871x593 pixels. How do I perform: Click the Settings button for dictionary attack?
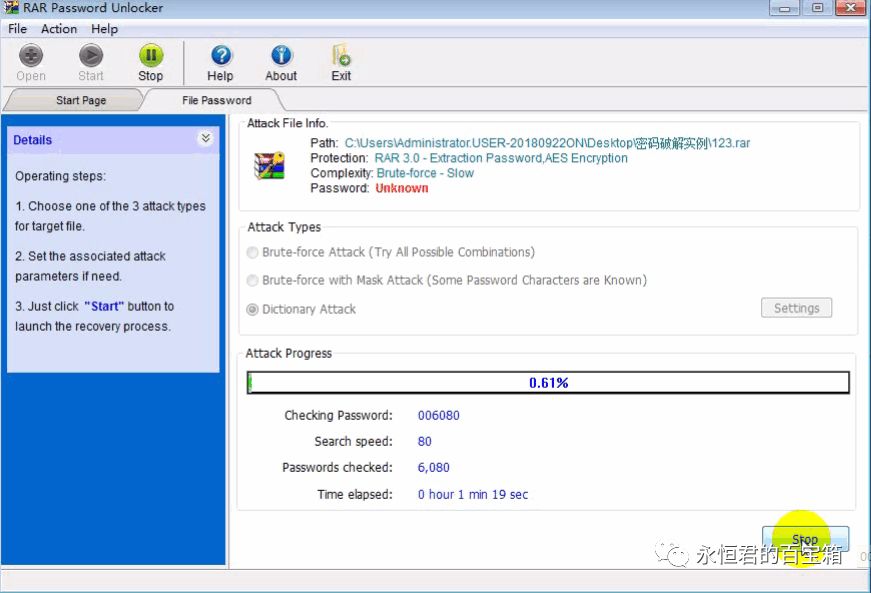pos(796,308)
